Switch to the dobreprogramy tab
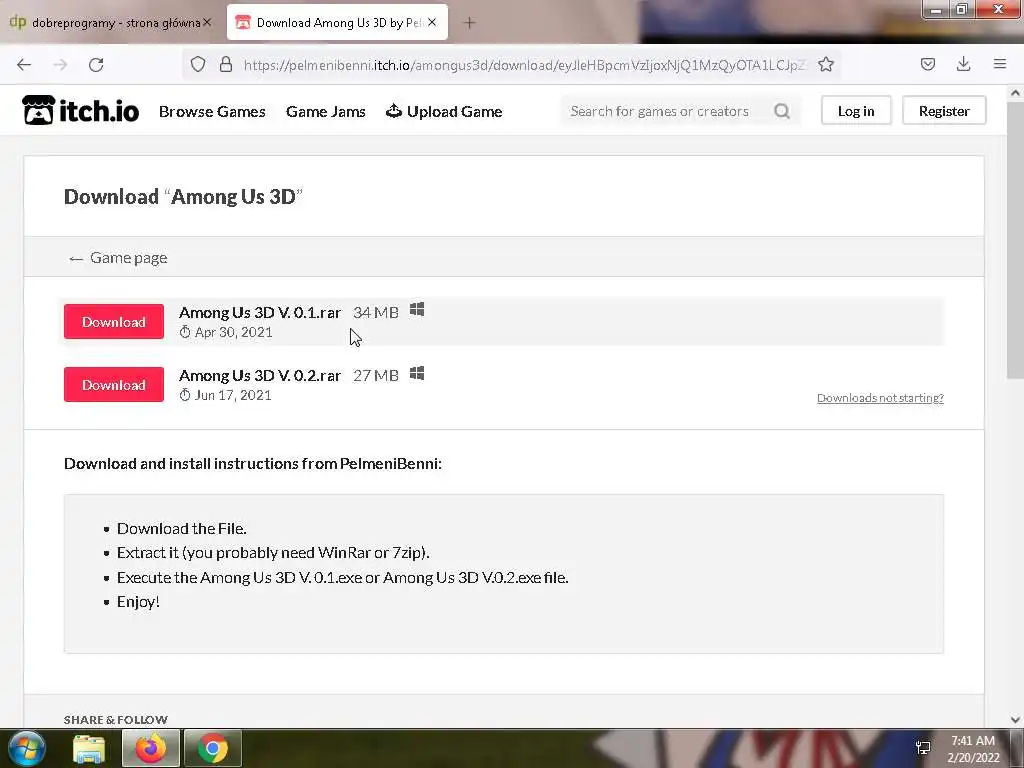This screenshot has width=1024, height=768. (x=110, y=22)
